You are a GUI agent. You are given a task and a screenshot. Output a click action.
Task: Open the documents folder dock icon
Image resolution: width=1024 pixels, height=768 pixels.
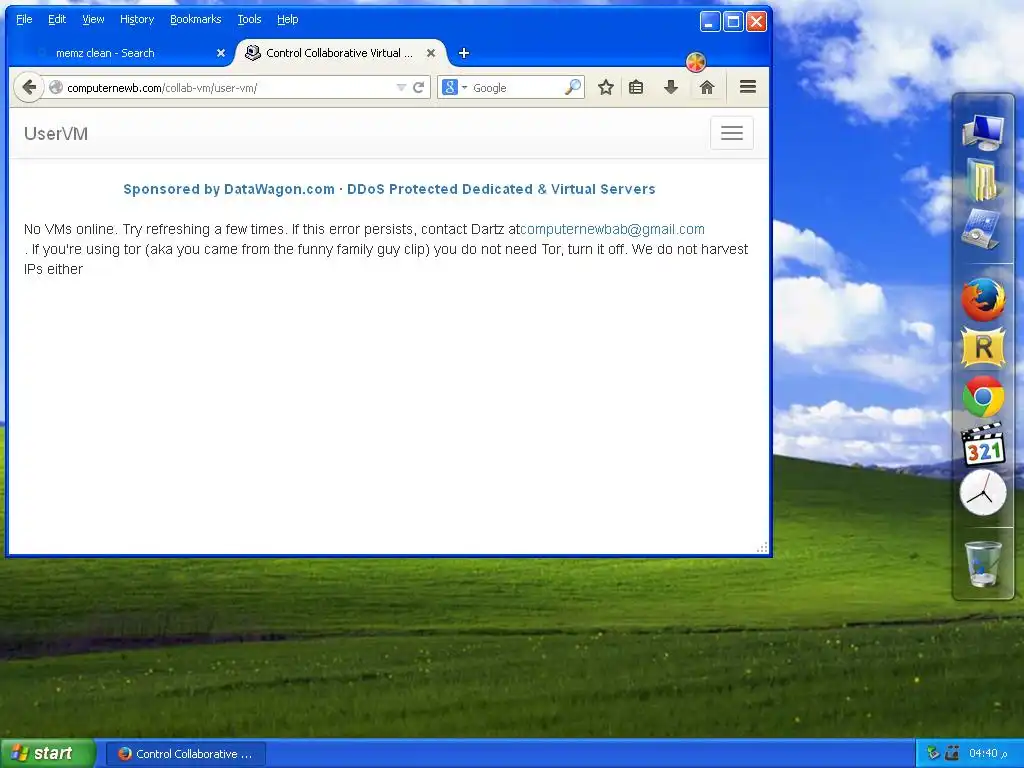coord(983,179)
